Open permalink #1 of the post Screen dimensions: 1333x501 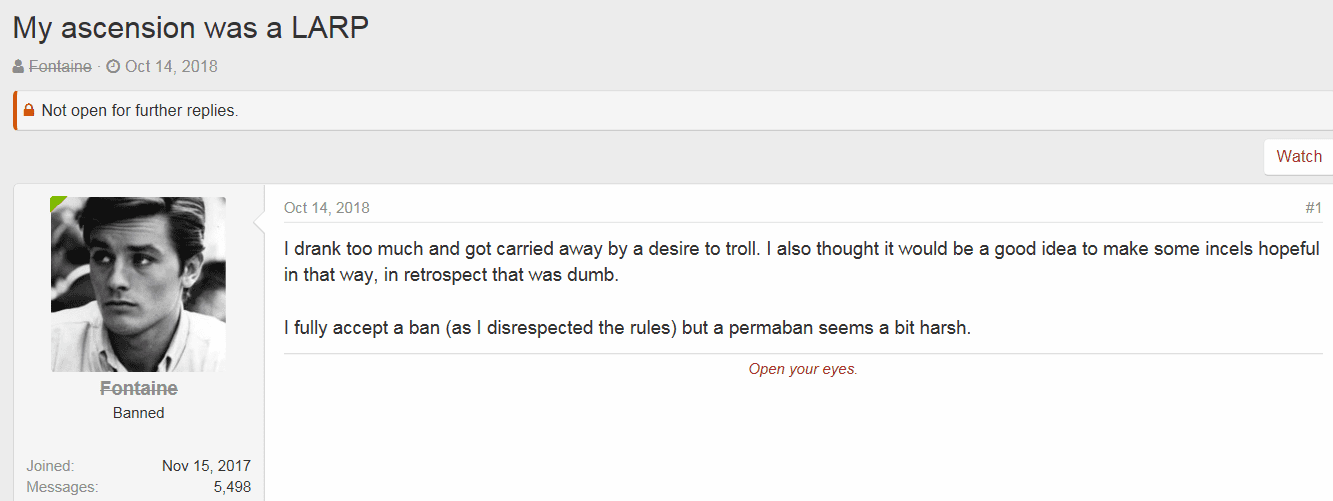click(1313, 208)
